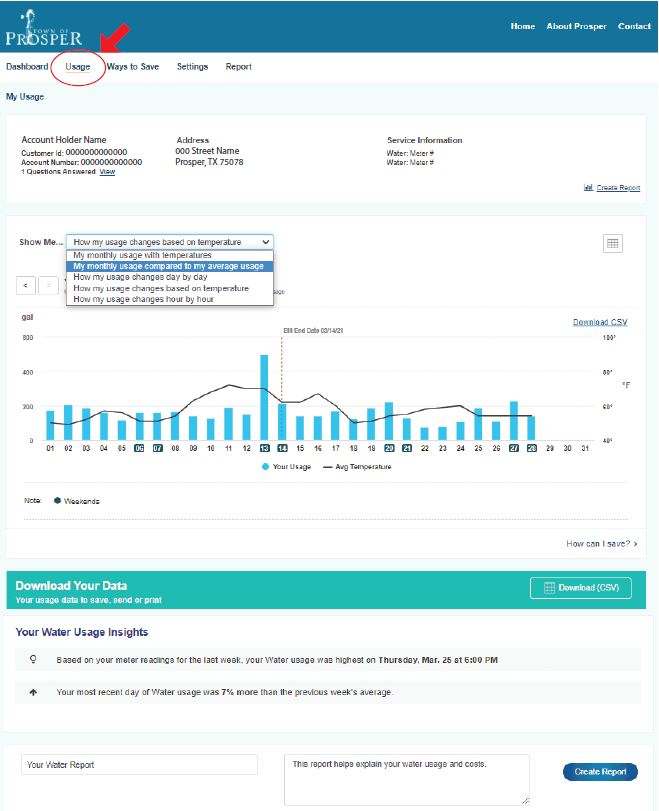Screen dimensions: 659x811
Task: Click the next period arrow button
Action: click(48, 286)
